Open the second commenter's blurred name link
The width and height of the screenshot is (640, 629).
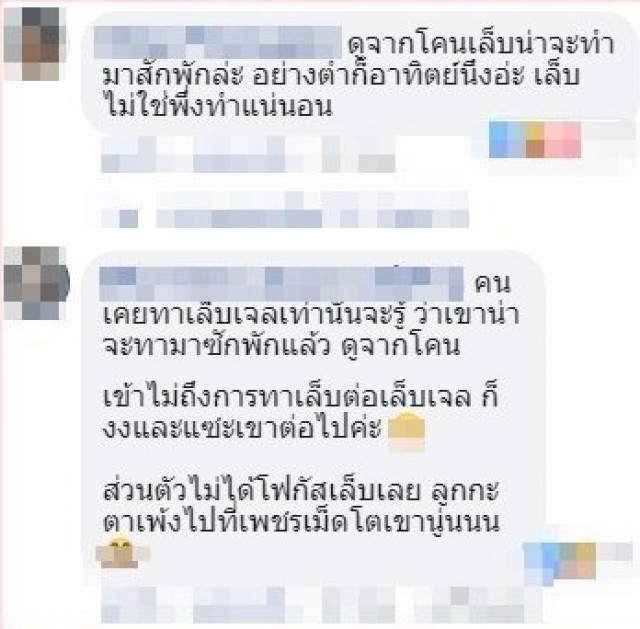(x=282, y=283)
